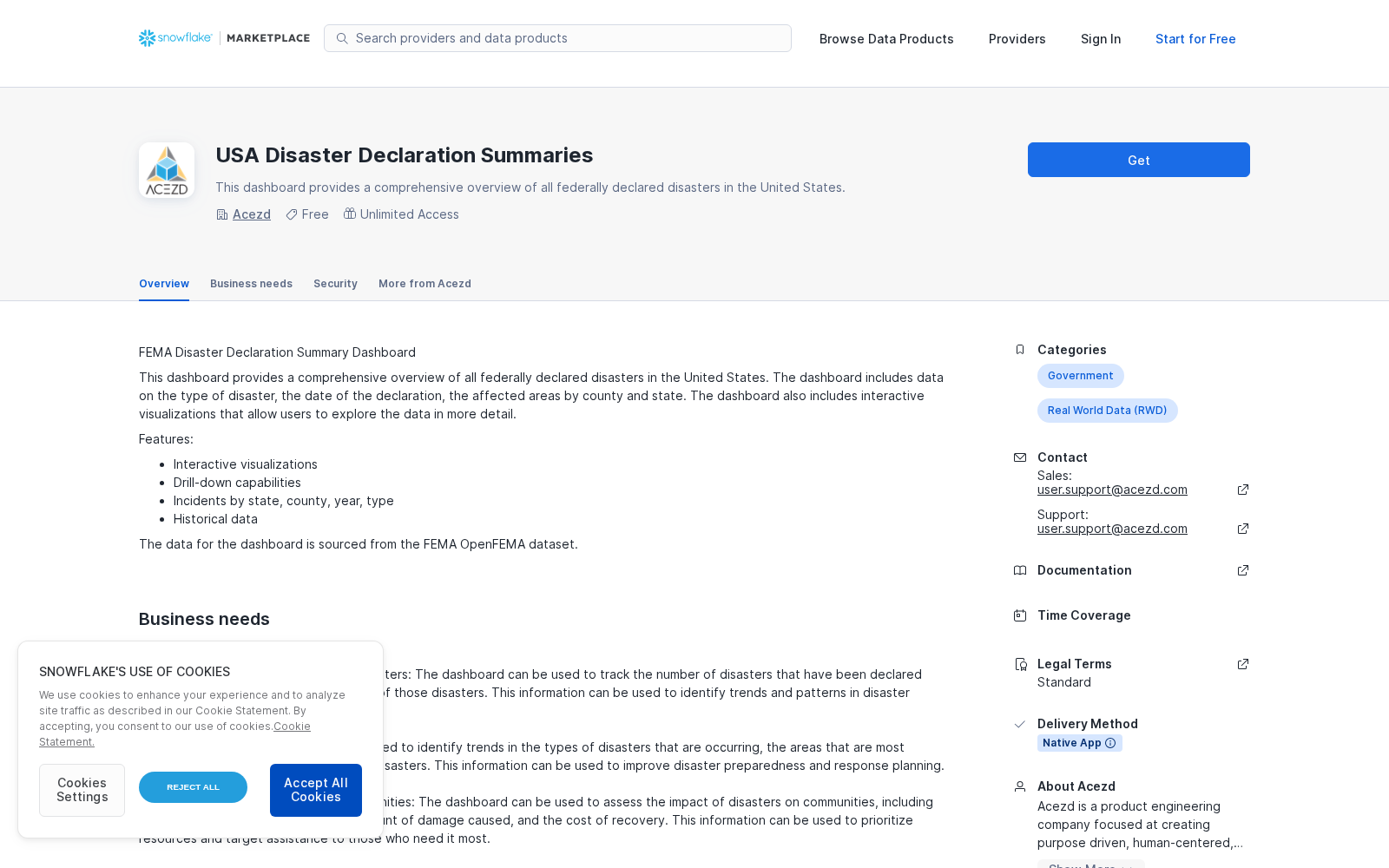Click the 'Standard' legal terms value
Image resolution: width=1389 pixels, height=868 pixels.
(x=1064, y=682)
